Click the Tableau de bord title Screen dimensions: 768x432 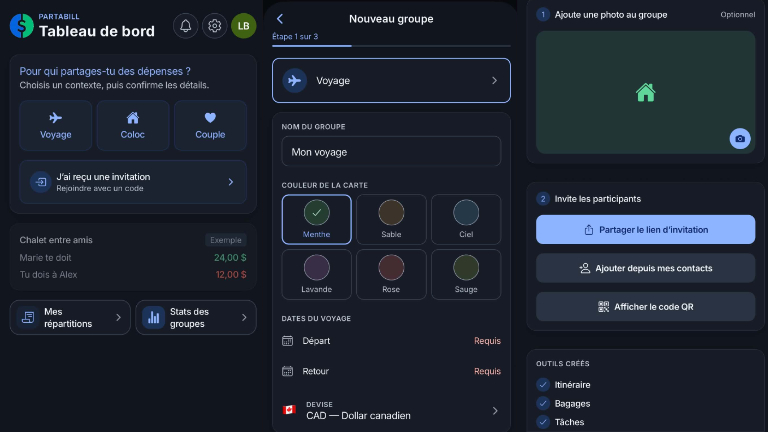click(x=97, y=31)
